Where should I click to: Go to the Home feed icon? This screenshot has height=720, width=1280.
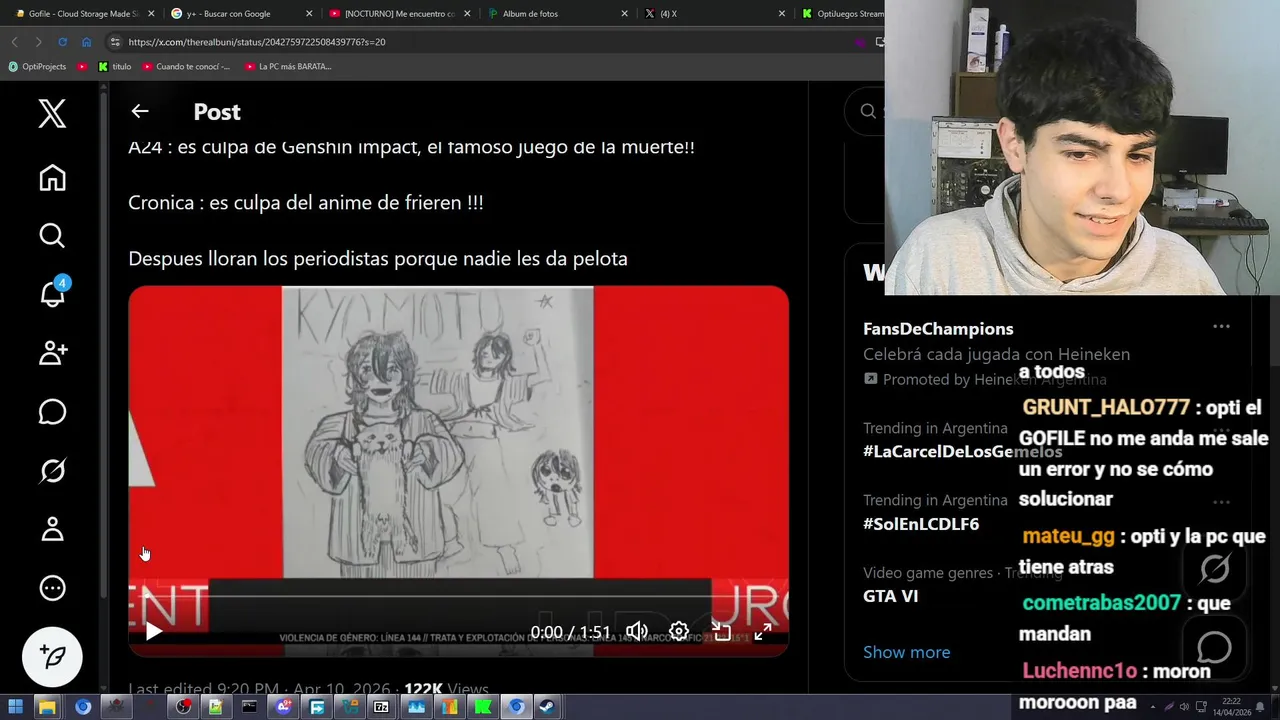[x=52, y=178]
